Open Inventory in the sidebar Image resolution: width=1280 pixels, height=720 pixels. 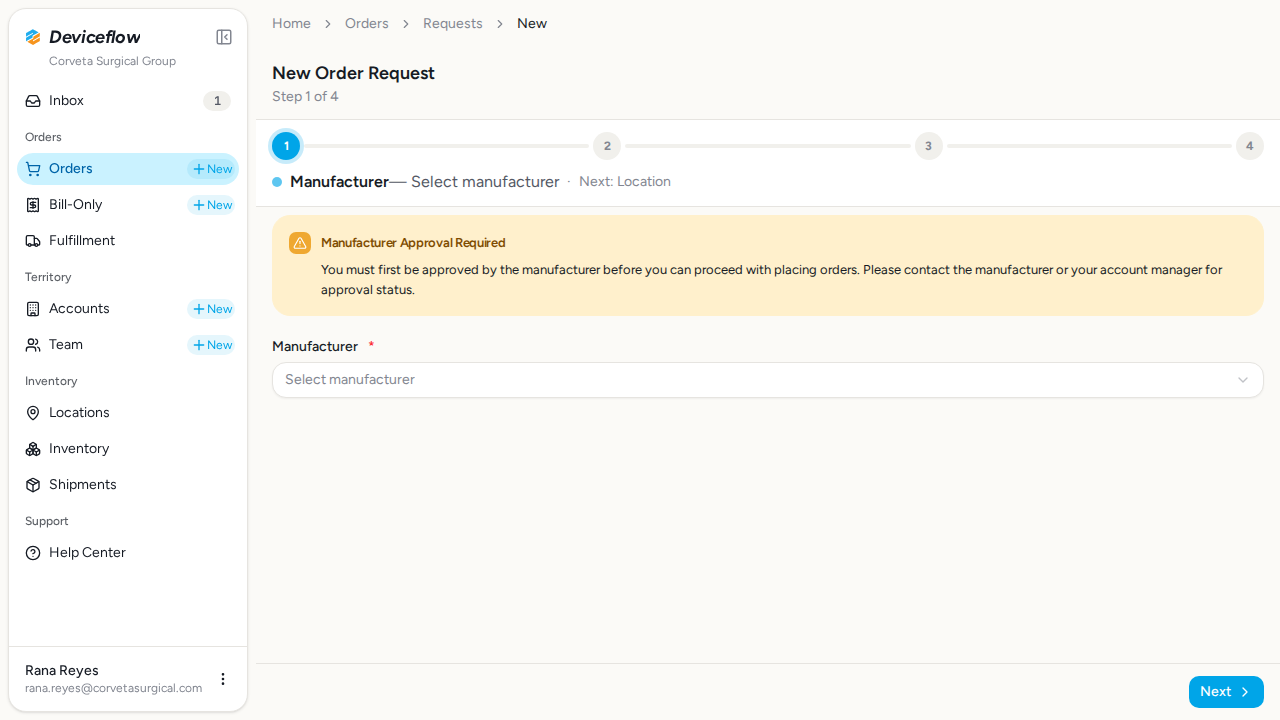pyautogui.click(x=128, y=449)
